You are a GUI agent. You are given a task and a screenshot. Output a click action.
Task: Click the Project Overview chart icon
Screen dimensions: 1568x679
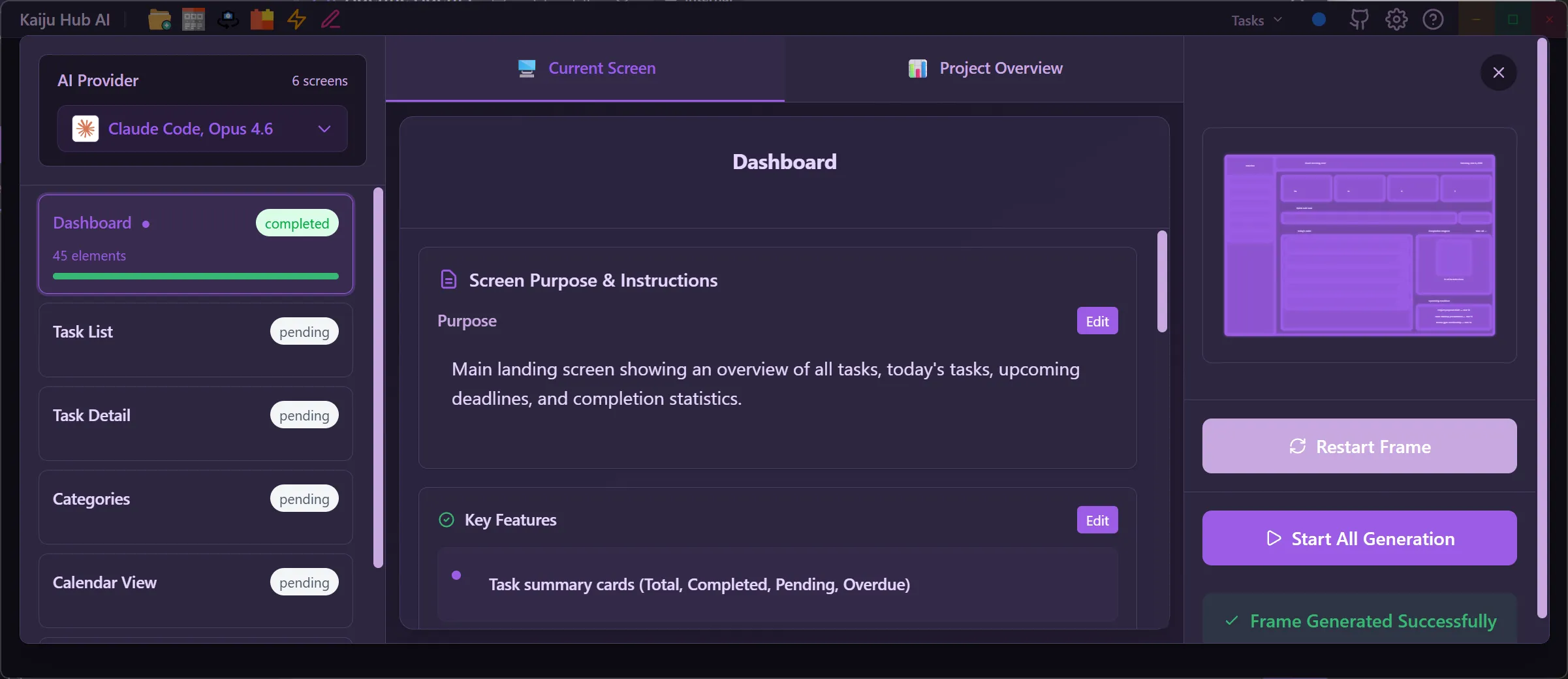(x=918, y=69)
